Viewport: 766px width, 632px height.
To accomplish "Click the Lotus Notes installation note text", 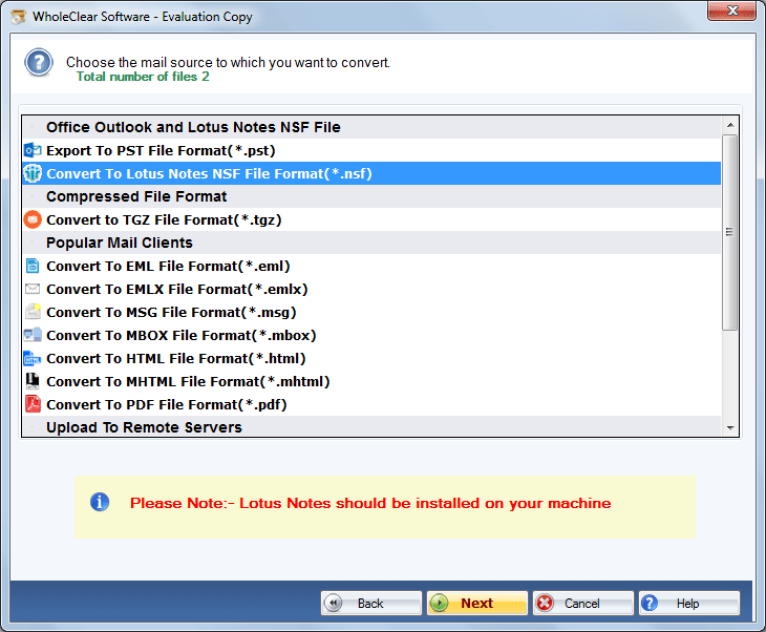I will coord(370,503).
